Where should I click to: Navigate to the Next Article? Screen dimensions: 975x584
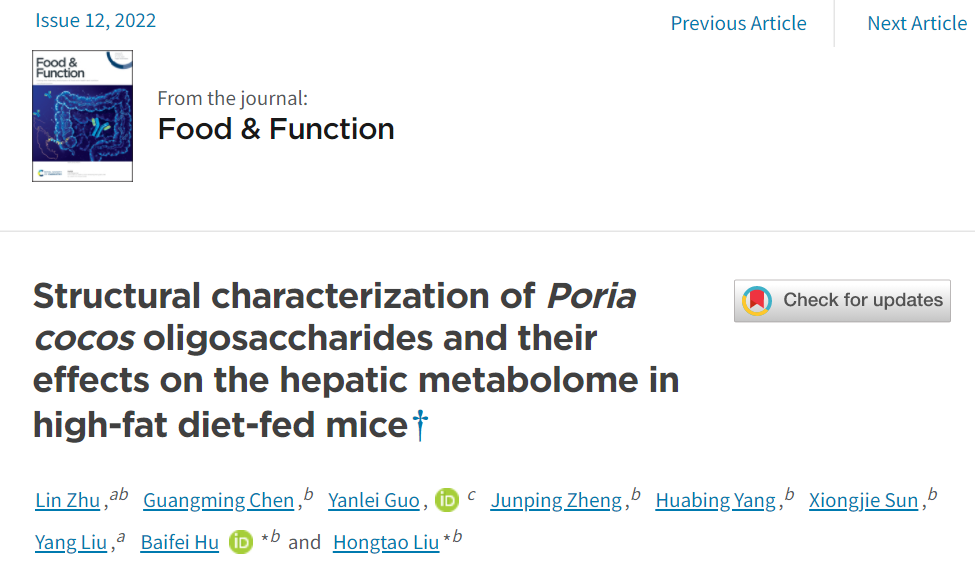(917, 23)
